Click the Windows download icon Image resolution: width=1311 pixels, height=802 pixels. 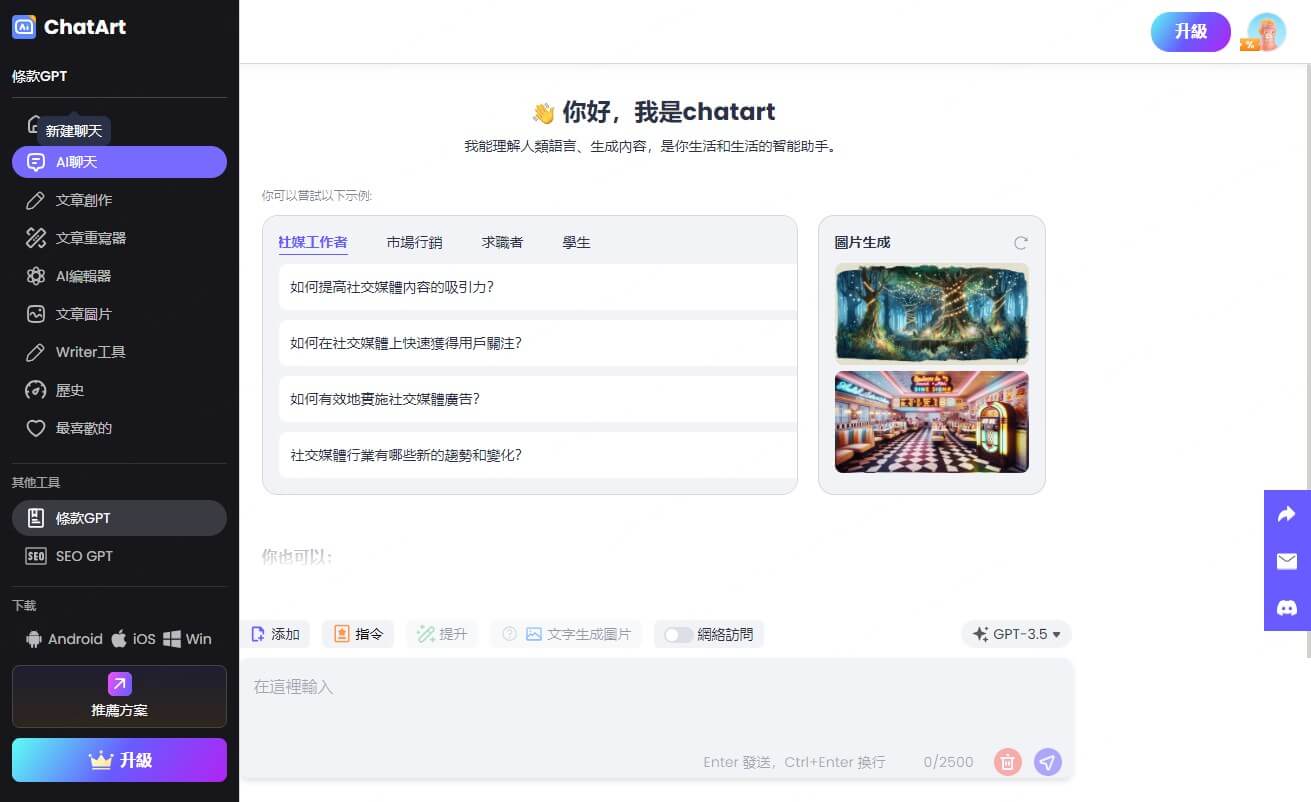pos(172,639)
